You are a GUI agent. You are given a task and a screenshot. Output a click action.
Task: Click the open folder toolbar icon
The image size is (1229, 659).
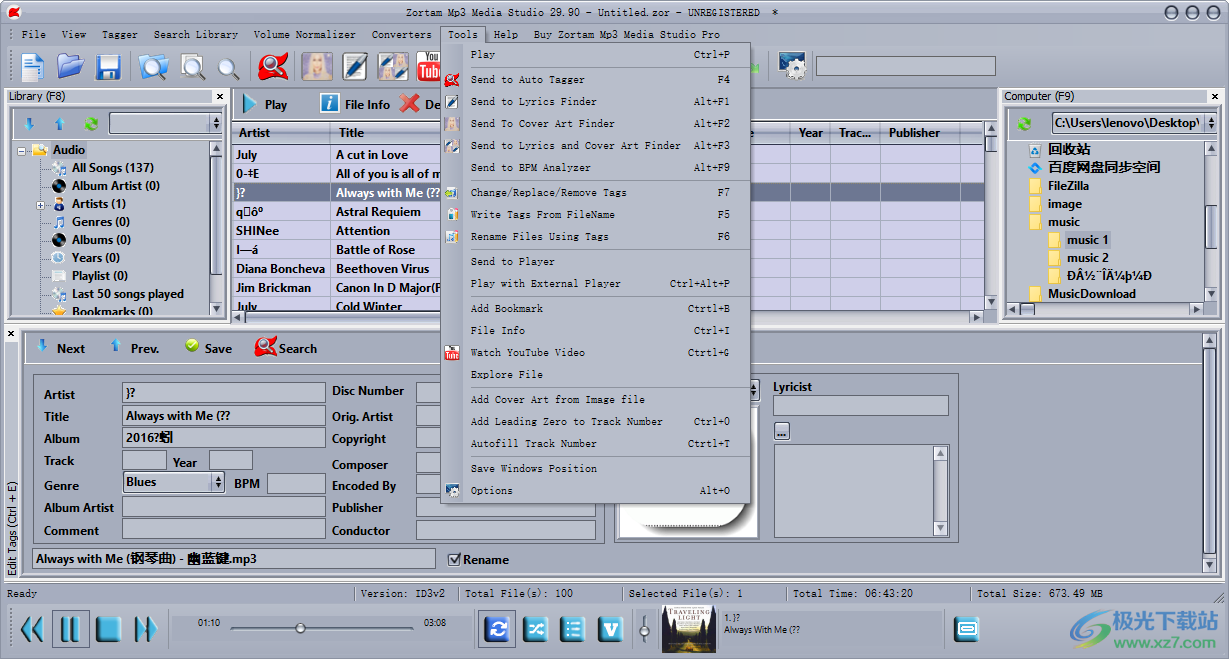point(70,67)
